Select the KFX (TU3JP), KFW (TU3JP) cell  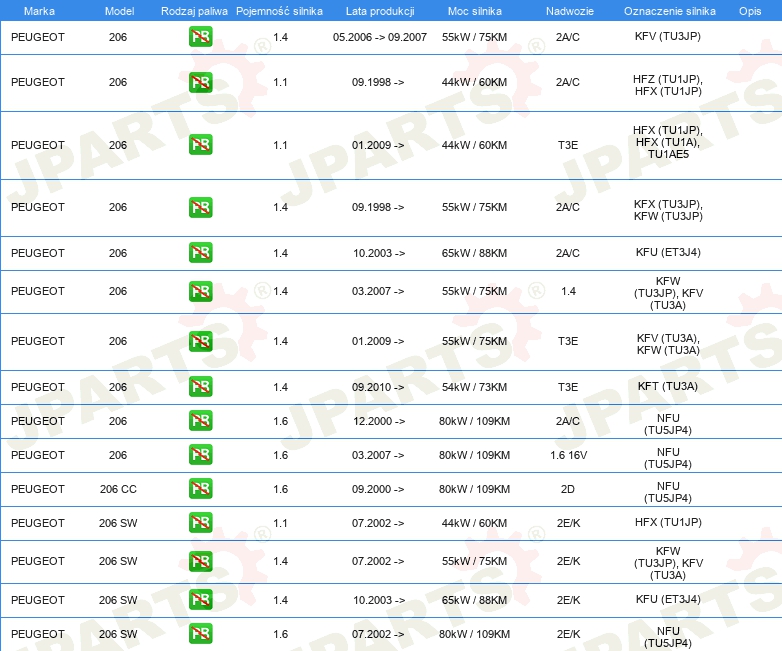coord(668,210)
